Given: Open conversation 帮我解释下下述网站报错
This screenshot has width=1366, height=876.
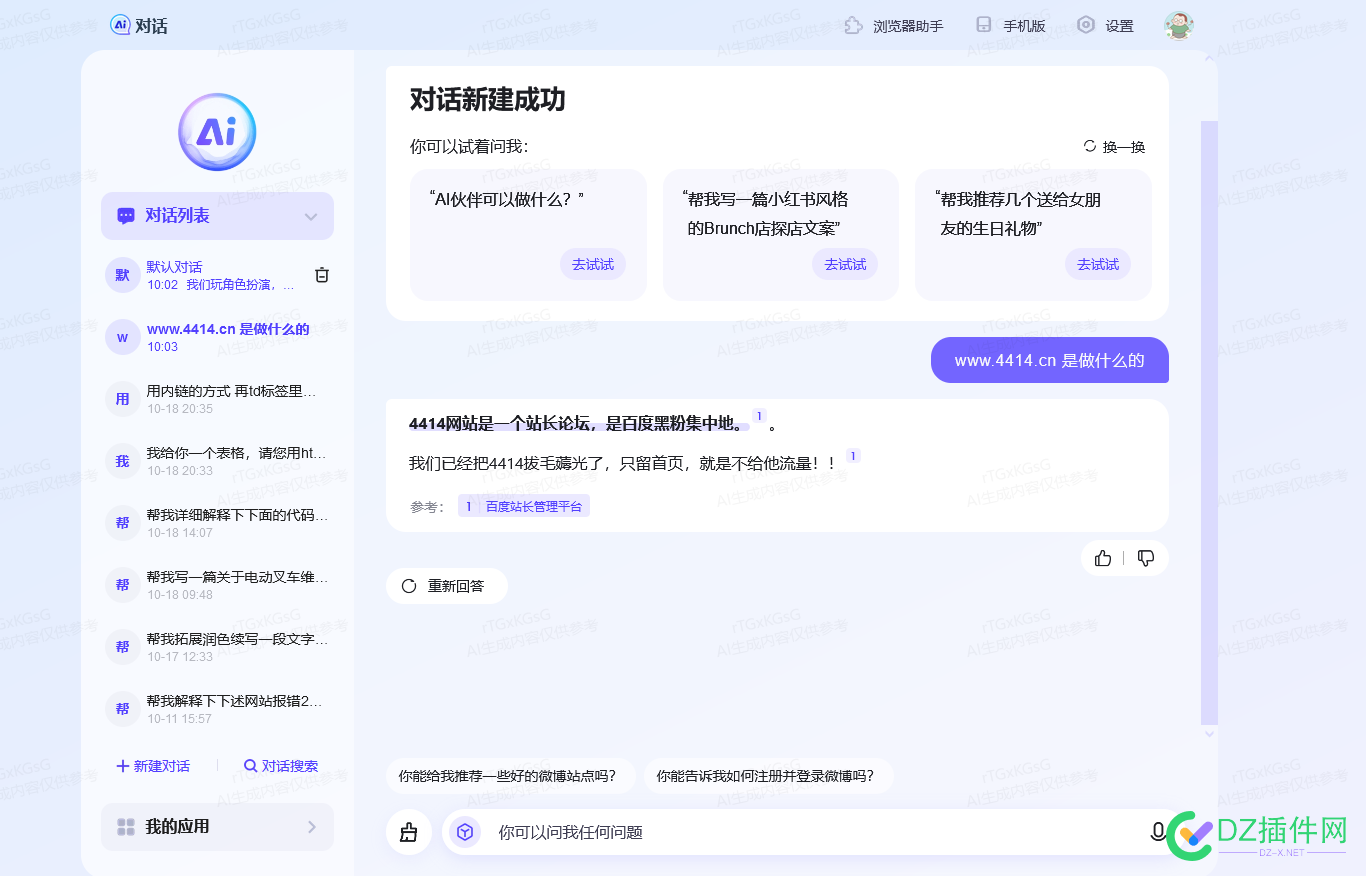Looking at the screenshot, I should tap(217, 709).
